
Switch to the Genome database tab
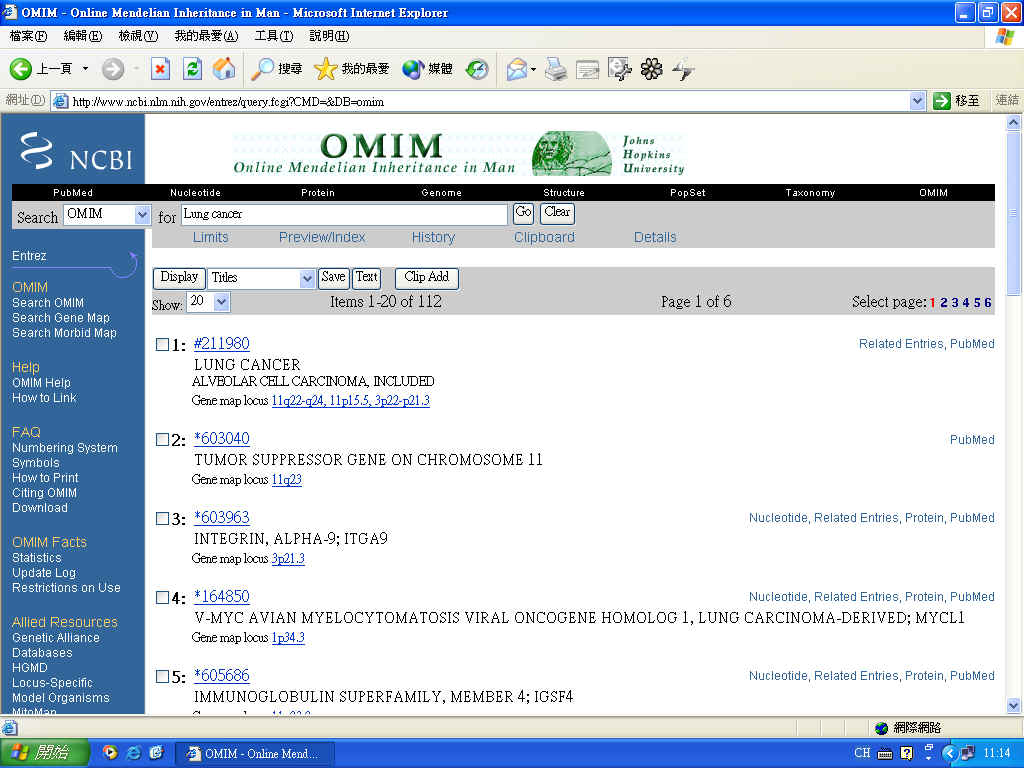(x=441, y=193)
